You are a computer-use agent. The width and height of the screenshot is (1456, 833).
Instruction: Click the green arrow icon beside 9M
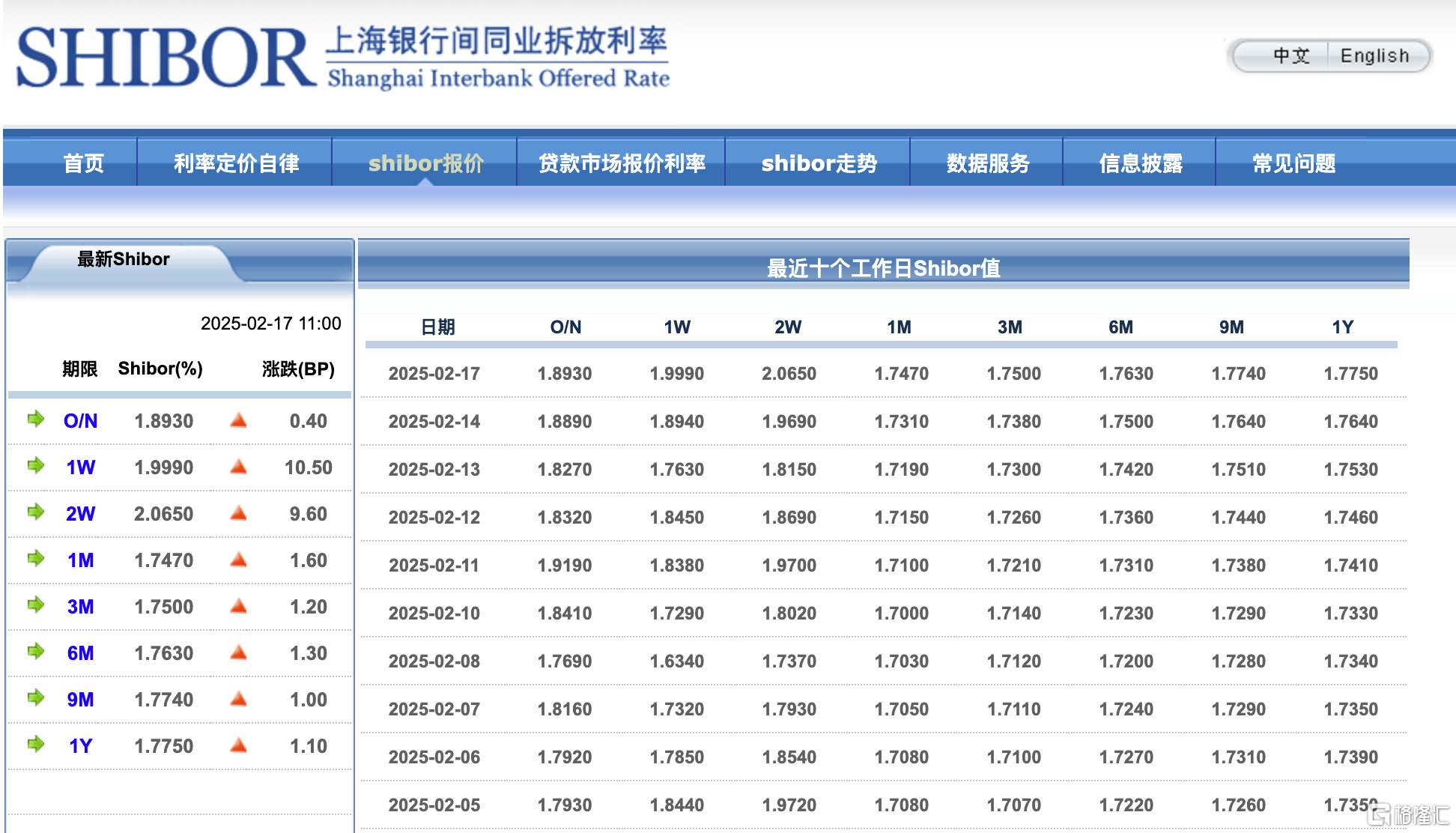[36, 697]
